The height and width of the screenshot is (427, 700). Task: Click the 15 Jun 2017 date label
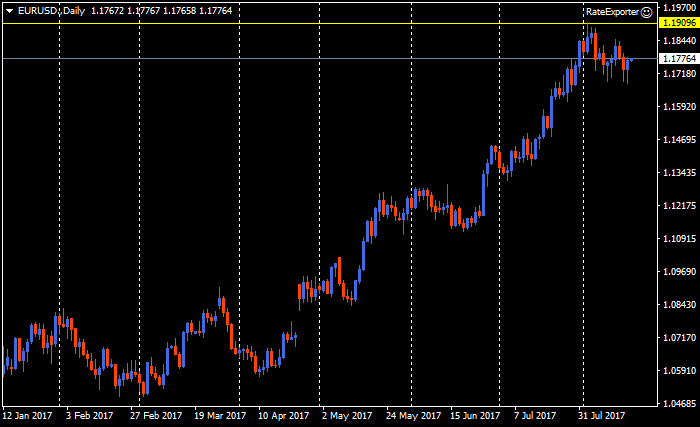click(475, 416)
